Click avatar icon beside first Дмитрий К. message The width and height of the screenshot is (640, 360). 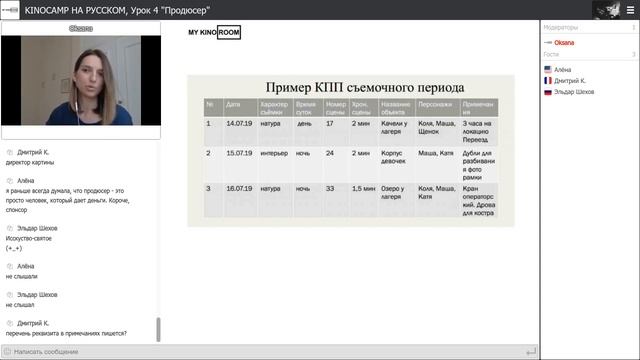[10, 152]
